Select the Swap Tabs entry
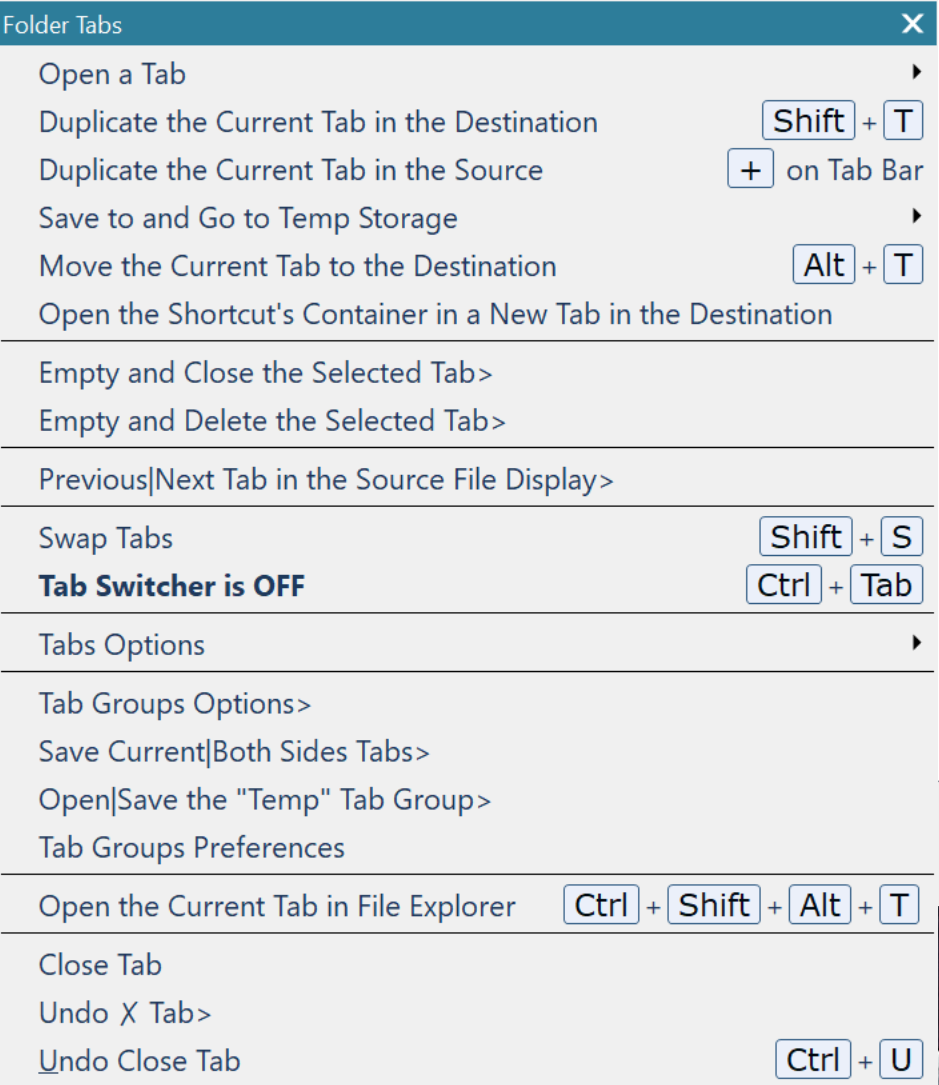The image size is (939, 1085). [468, 538]
